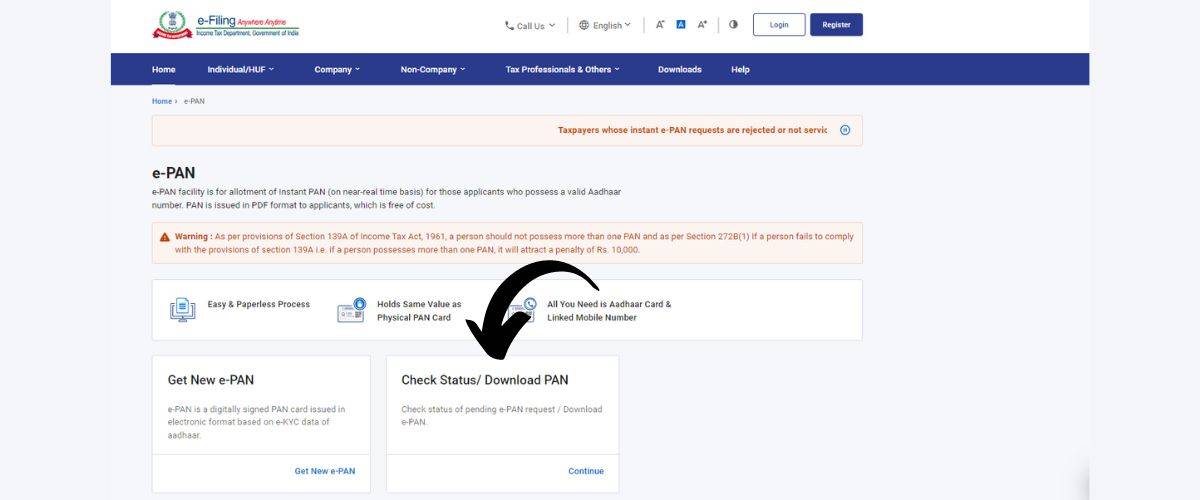Open the Help menu item
The height and width of the screenshot is (500, 1200).
[x=740, y=70]
